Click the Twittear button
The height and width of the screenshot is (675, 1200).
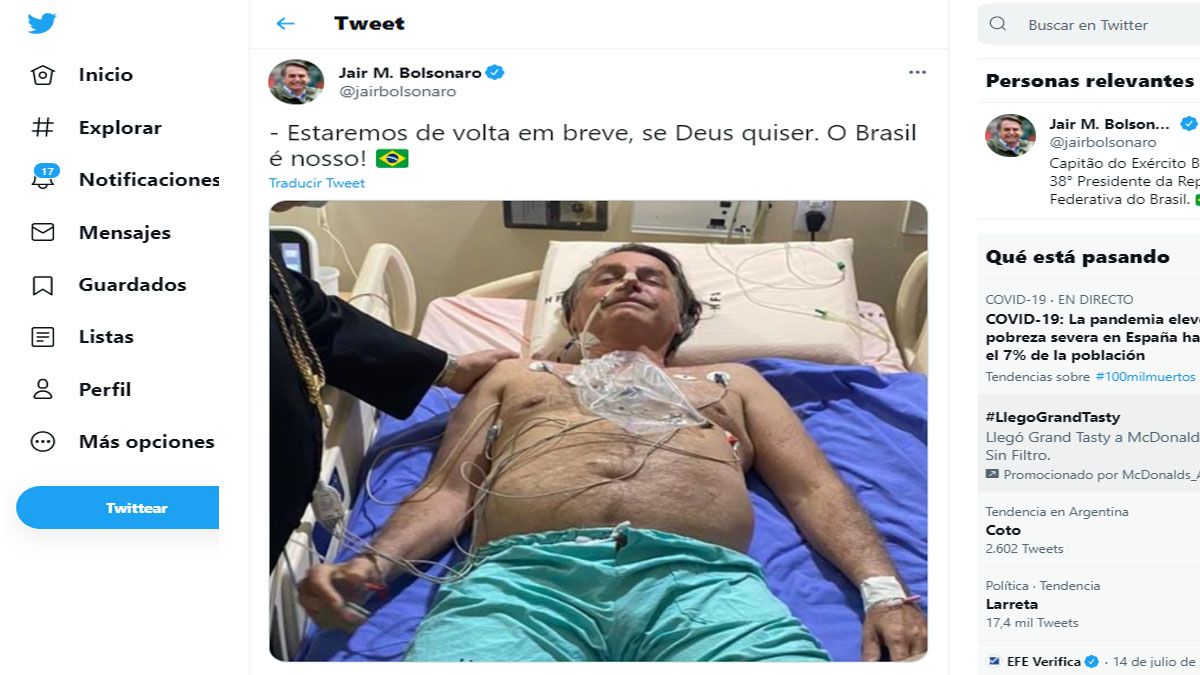[118, 508]
